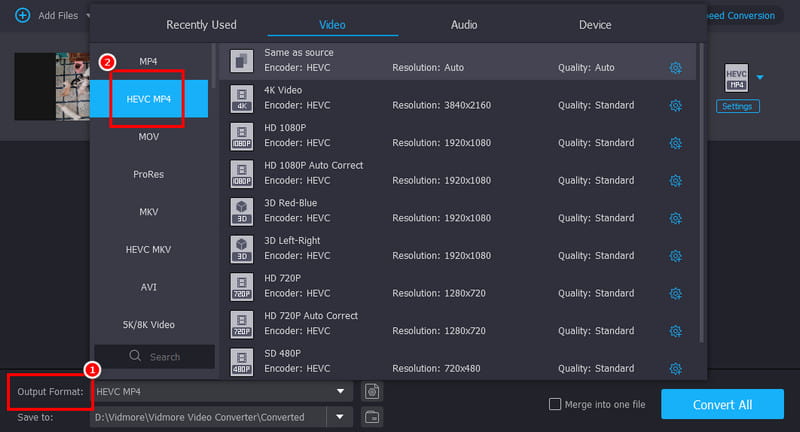Open settings gear for 4K Video preset
Viewport: 800px width, 432px height.
[675, 105]
